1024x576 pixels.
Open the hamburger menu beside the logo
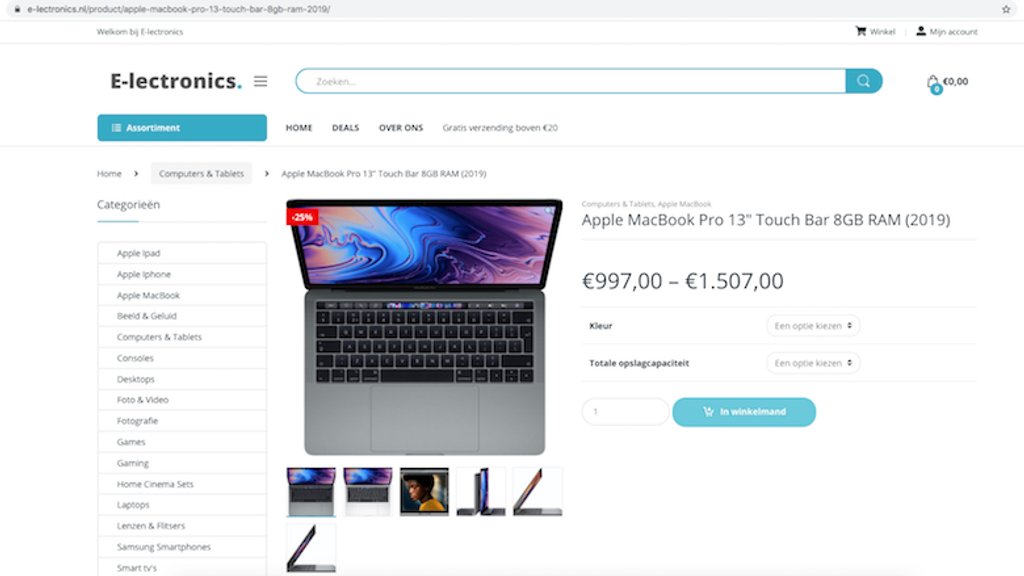261,81
